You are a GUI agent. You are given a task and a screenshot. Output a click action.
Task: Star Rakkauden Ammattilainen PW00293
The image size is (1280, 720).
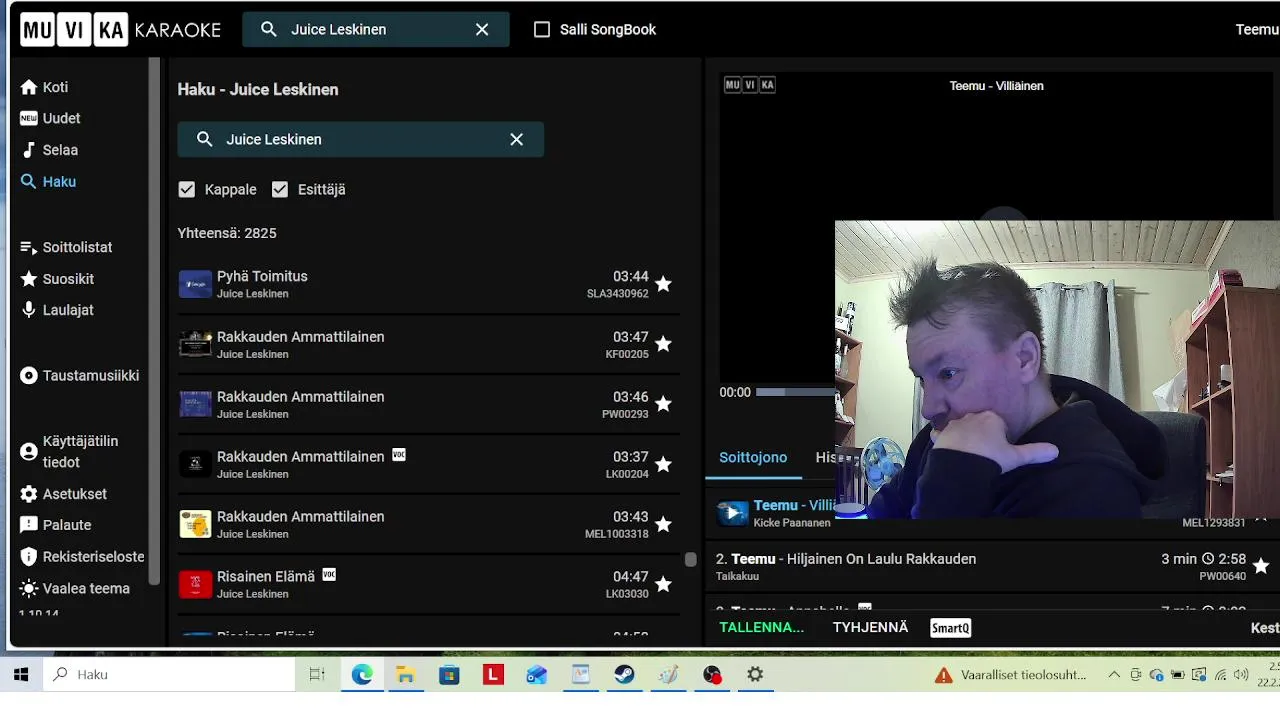pyautogui.click(x=663, y=404)
